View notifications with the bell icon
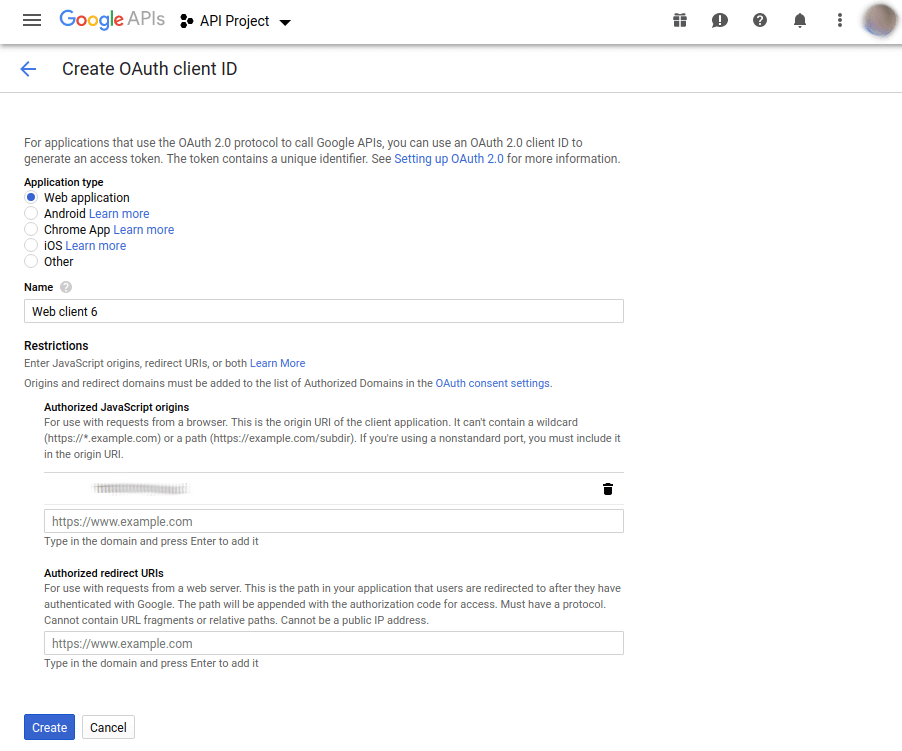 799,20
